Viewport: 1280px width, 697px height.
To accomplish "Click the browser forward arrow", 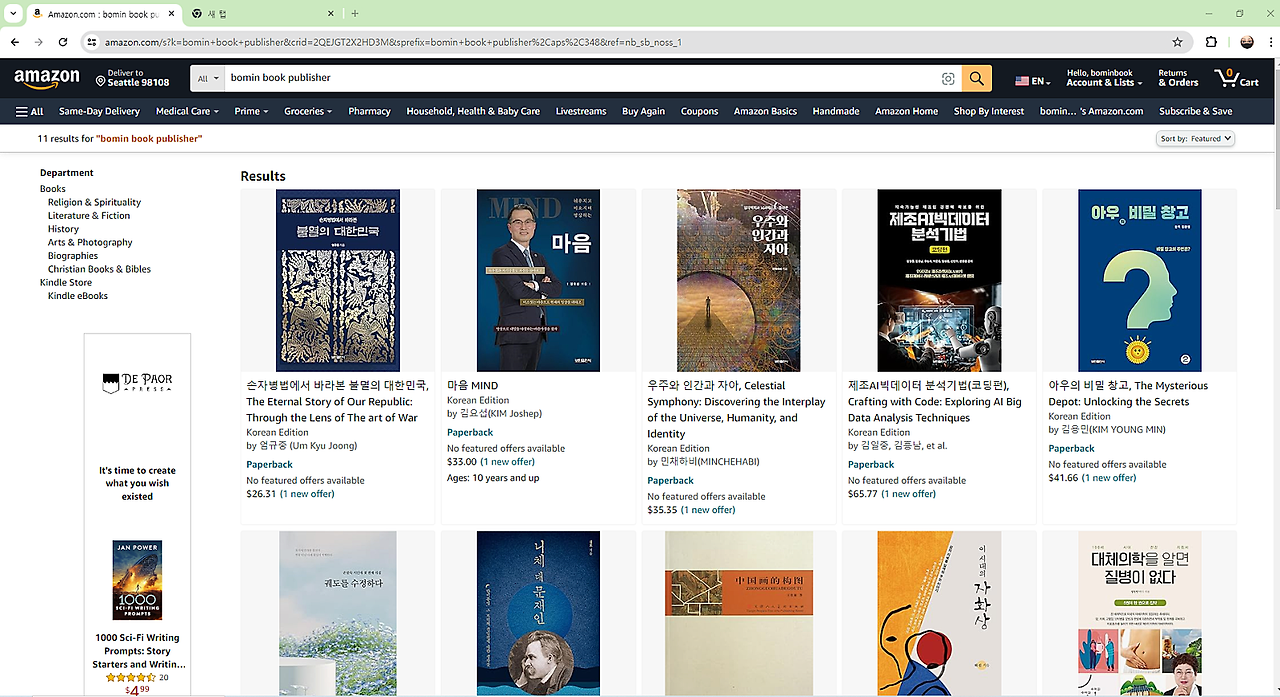I will 39,42.
